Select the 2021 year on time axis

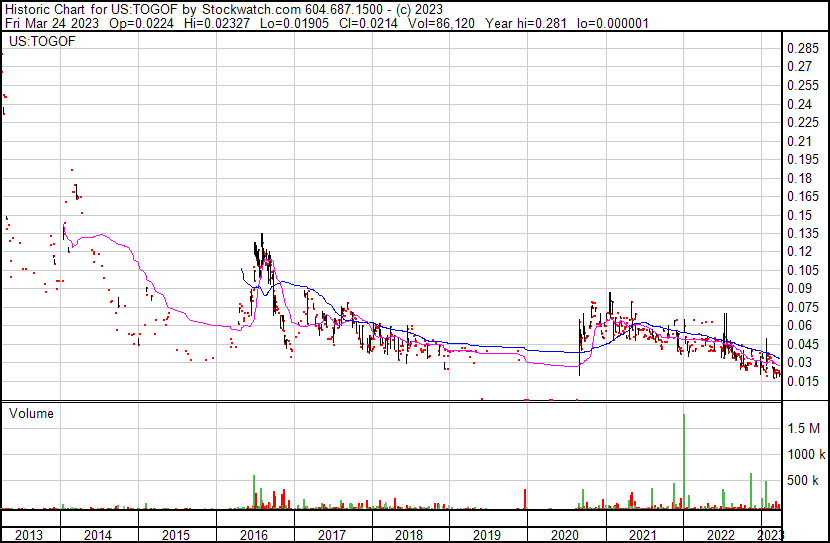tap(644, 535)
